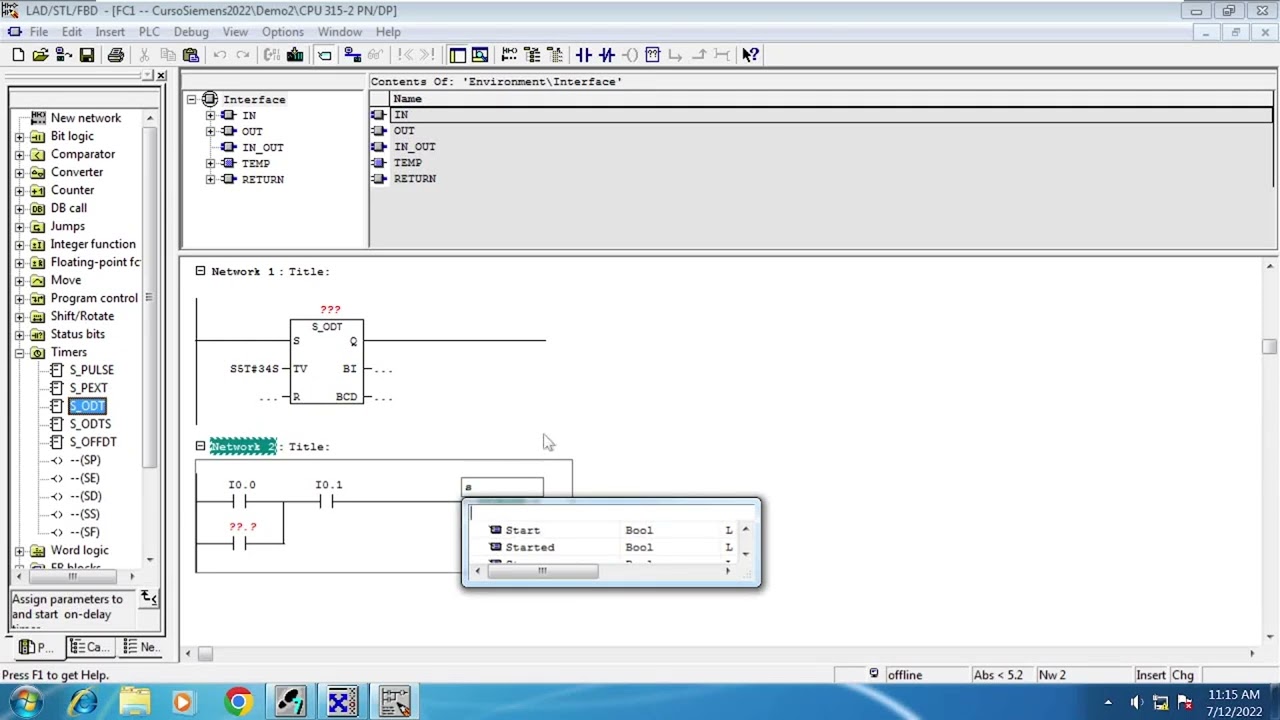Click the I0.1 contact in Network 2

coord(327,501)
